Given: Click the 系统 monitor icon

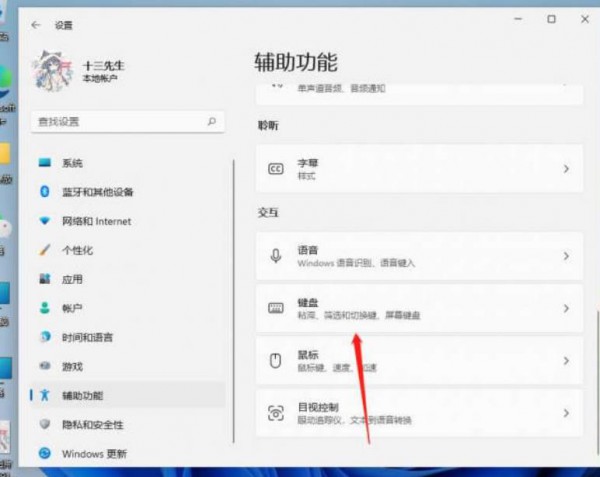Looking at the screenshot, I should click(45, 163).
